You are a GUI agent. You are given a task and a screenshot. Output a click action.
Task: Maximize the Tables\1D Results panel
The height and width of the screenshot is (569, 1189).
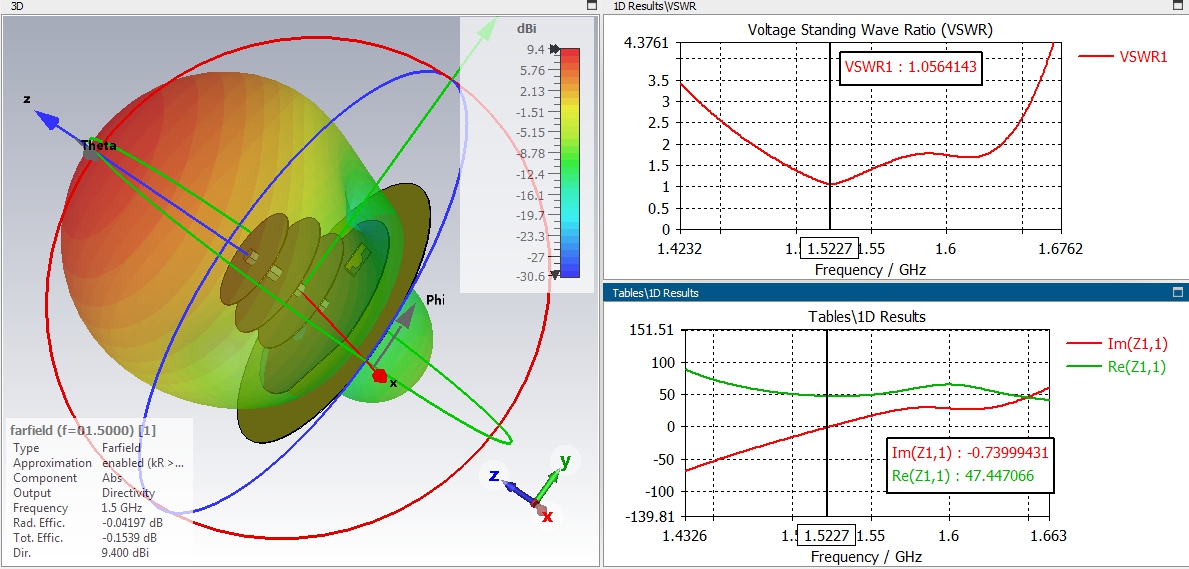pyautogui.click(x=1178, y=292)
